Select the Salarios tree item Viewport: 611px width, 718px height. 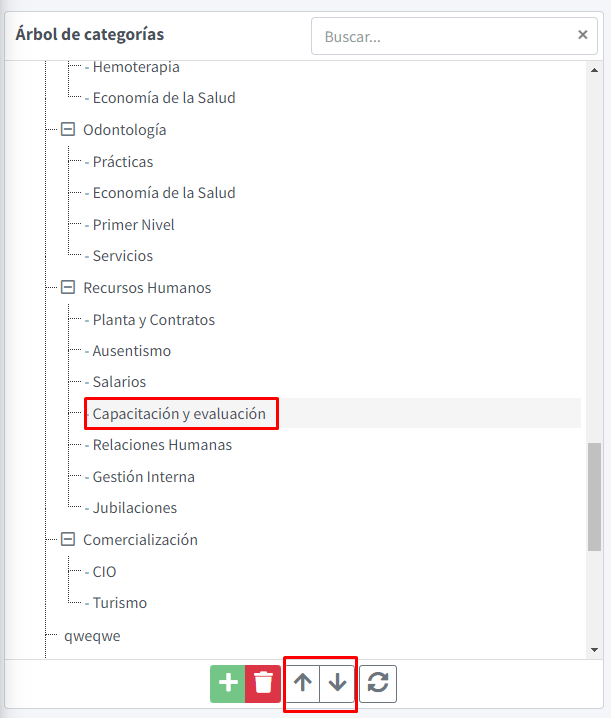119,382
